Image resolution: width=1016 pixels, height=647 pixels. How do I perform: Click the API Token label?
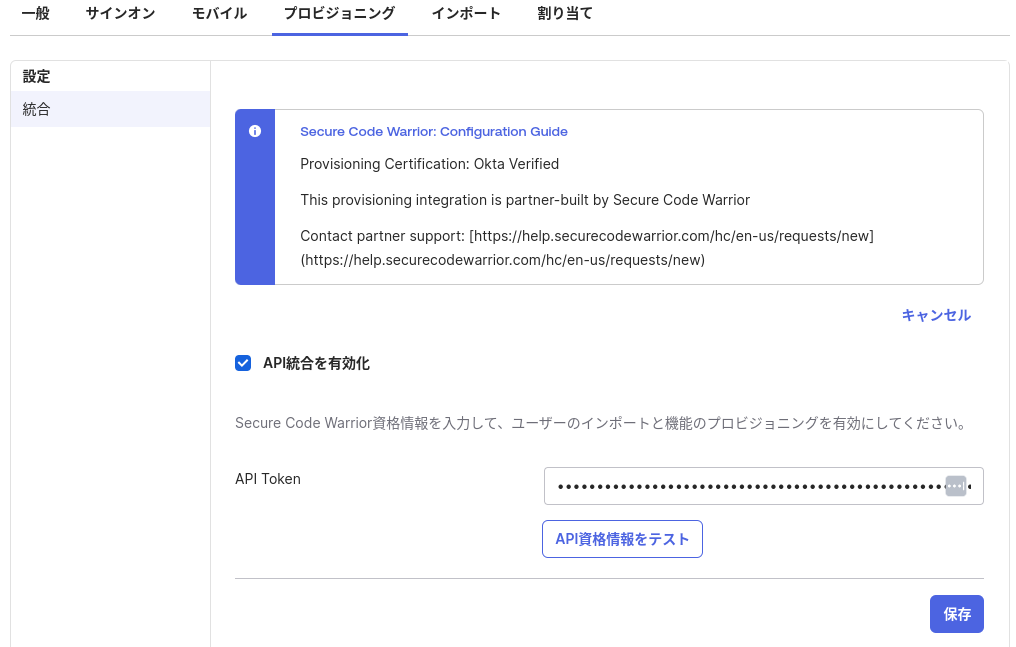coord(268,479)
